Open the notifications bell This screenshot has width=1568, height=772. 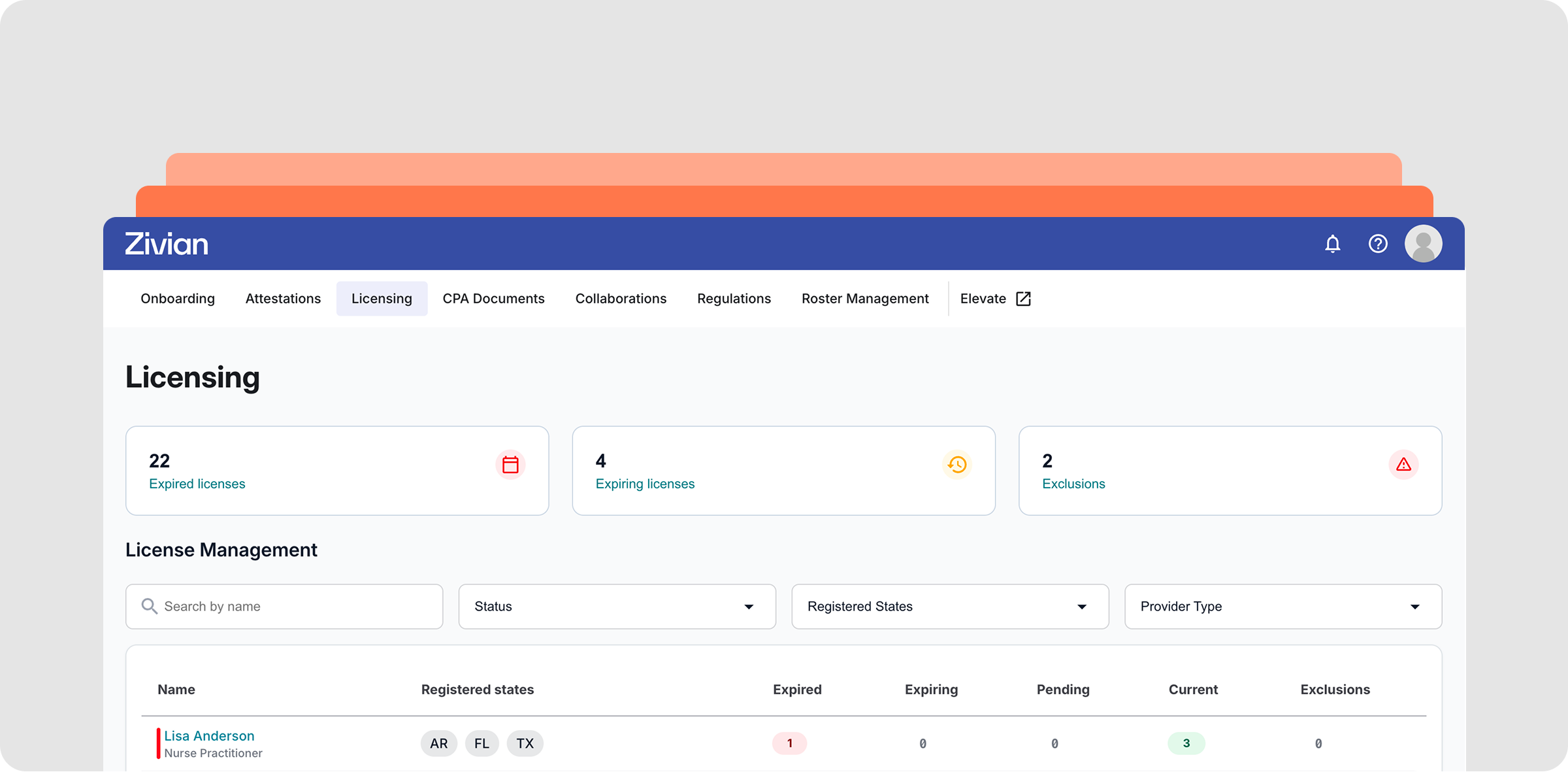(1332, 244)
